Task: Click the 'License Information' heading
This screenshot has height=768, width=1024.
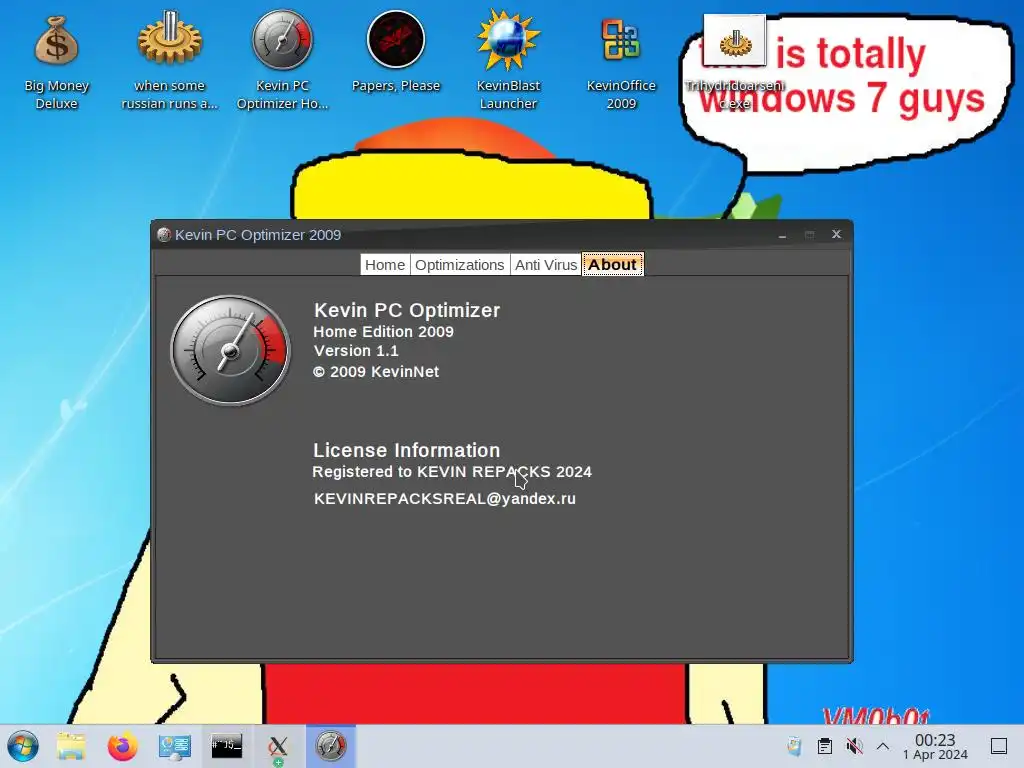Action: [x=406, y=450]
